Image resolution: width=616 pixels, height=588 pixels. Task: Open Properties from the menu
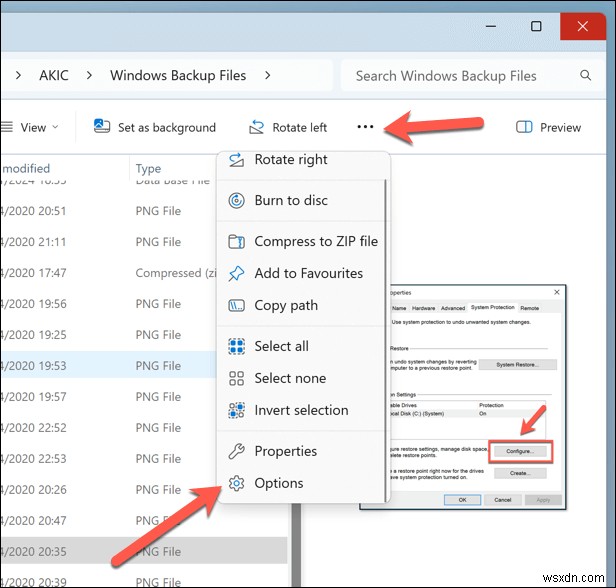pos(301,451)
